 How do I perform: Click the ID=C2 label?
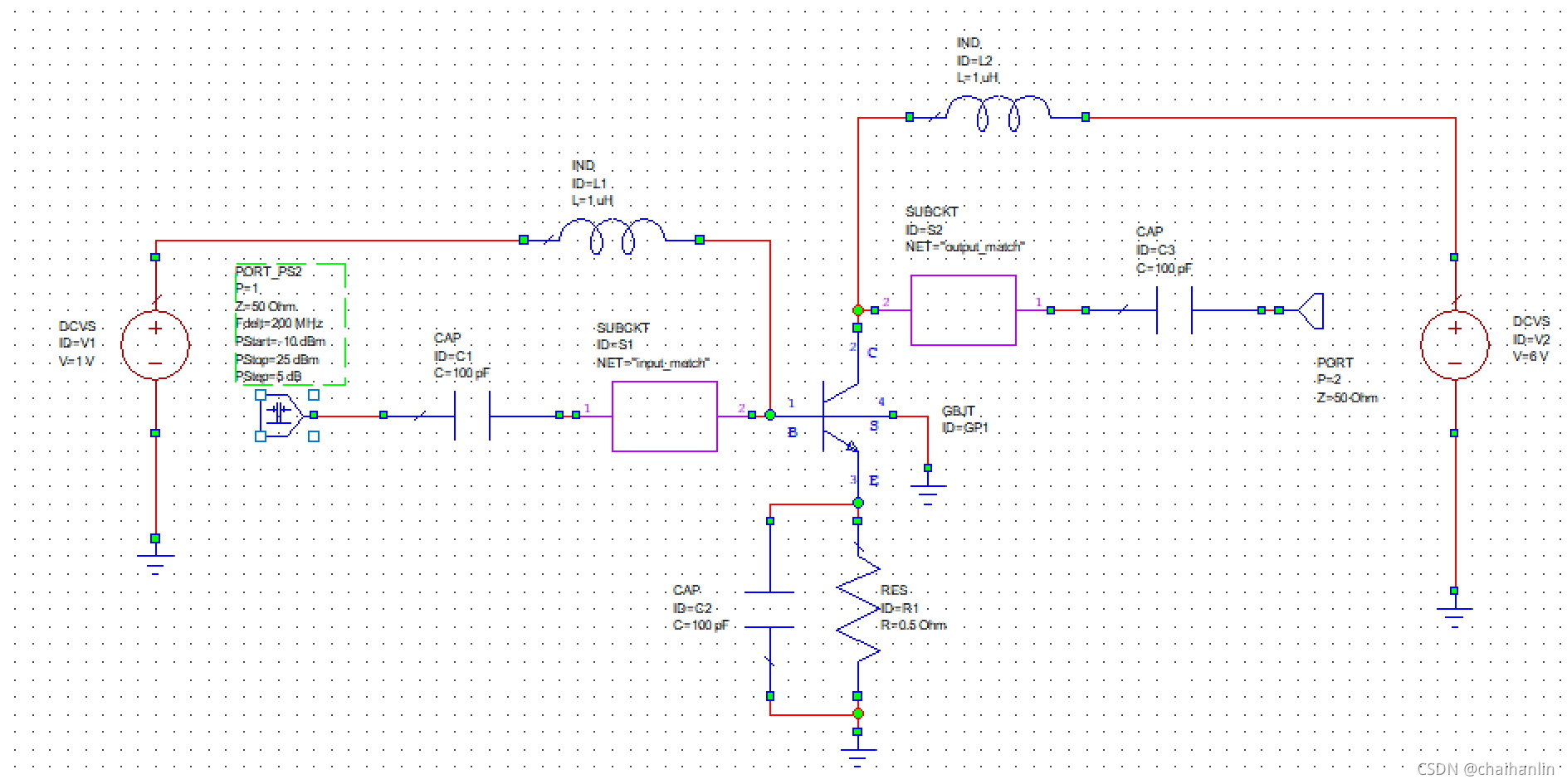pyautogui.click(x=692, y=608)
